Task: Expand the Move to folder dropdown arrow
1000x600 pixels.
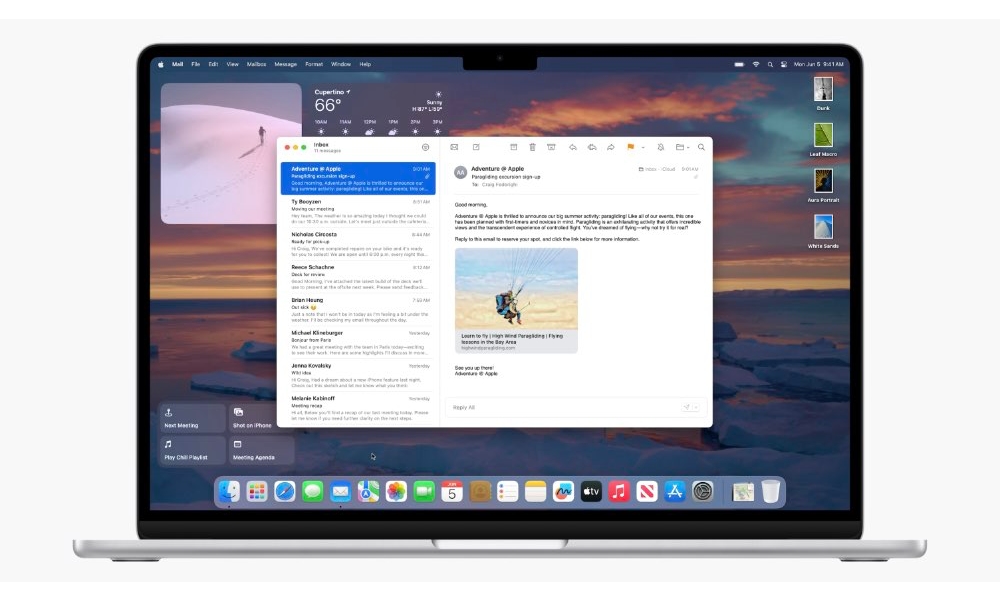Action: [688, 148]
